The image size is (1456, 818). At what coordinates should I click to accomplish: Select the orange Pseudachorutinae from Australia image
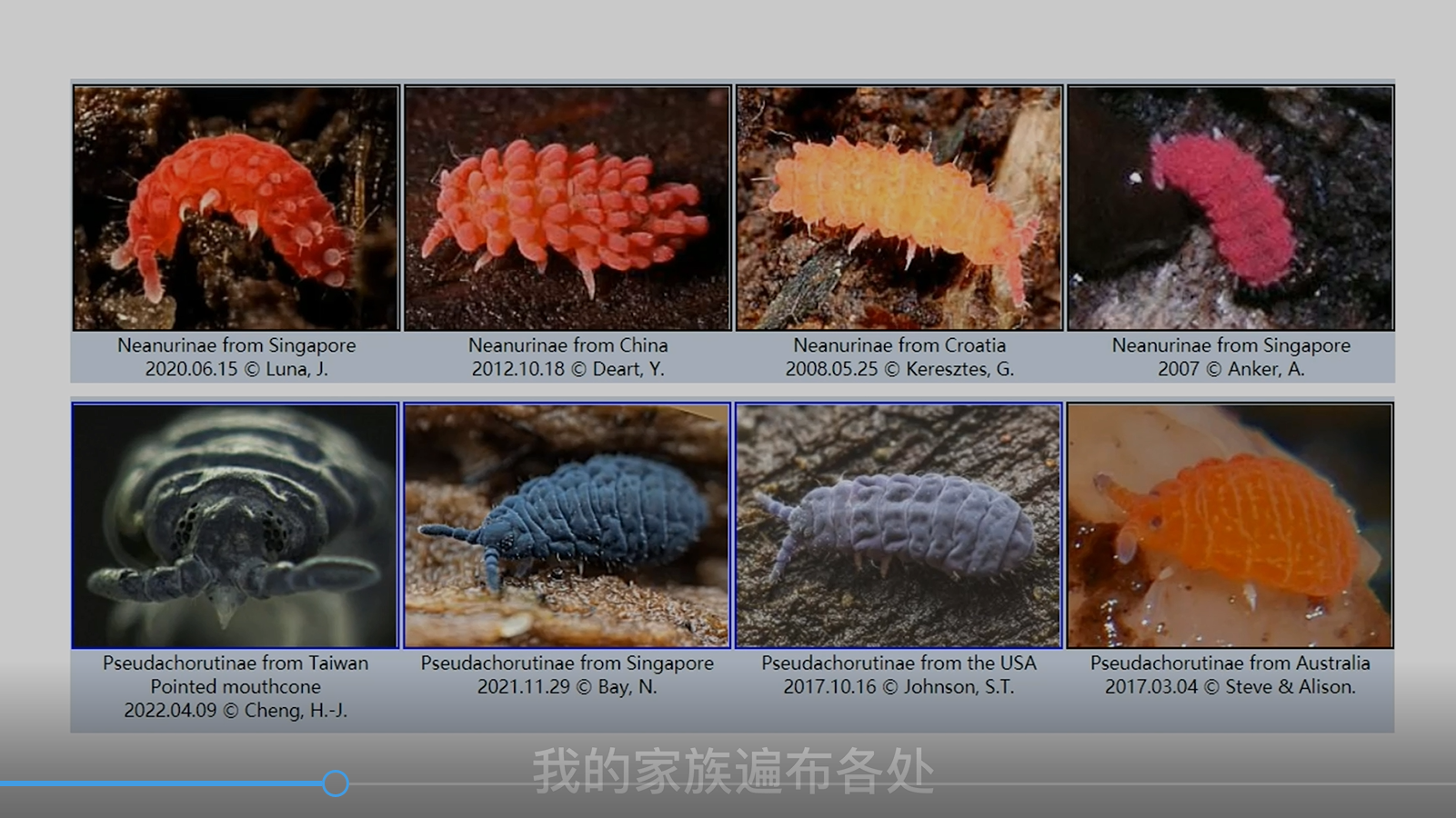pos(1230,525)
